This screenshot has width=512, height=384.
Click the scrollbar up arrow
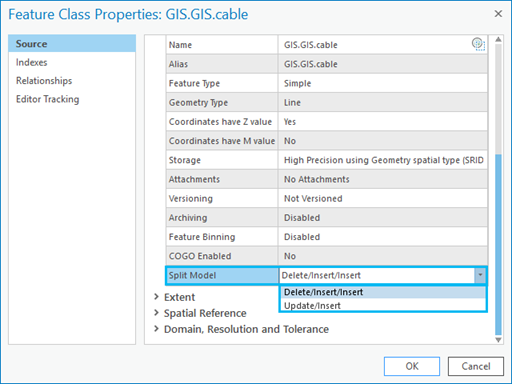click(498, 39)
